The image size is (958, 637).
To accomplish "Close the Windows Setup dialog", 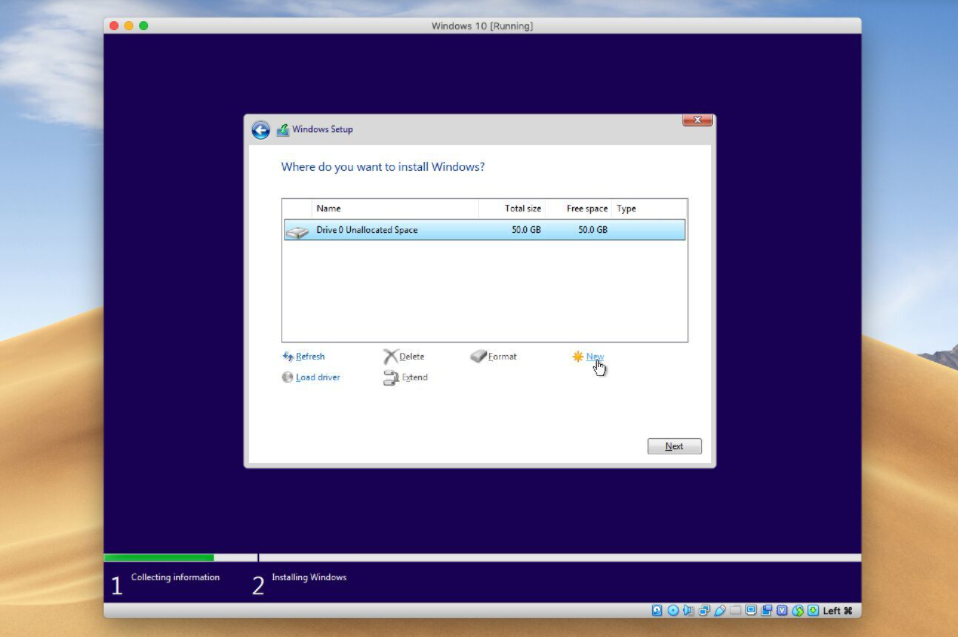I will tap(697, 120).
